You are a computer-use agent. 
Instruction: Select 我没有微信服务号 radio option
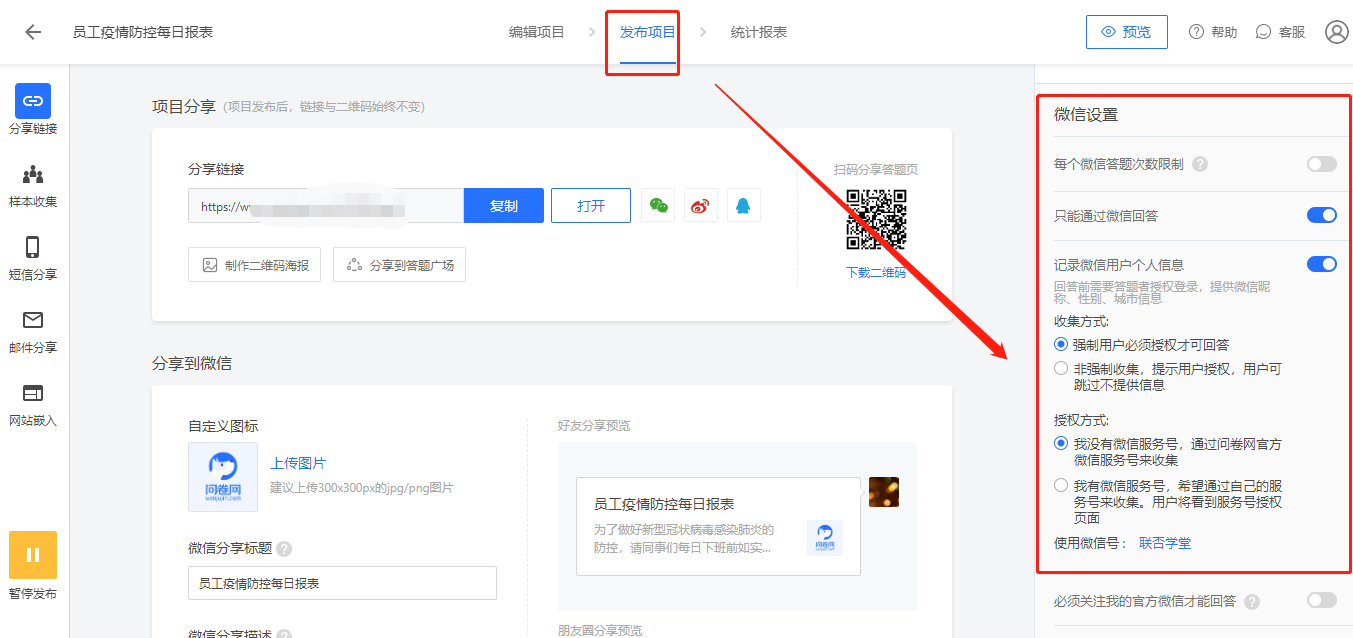point(1061,443)
